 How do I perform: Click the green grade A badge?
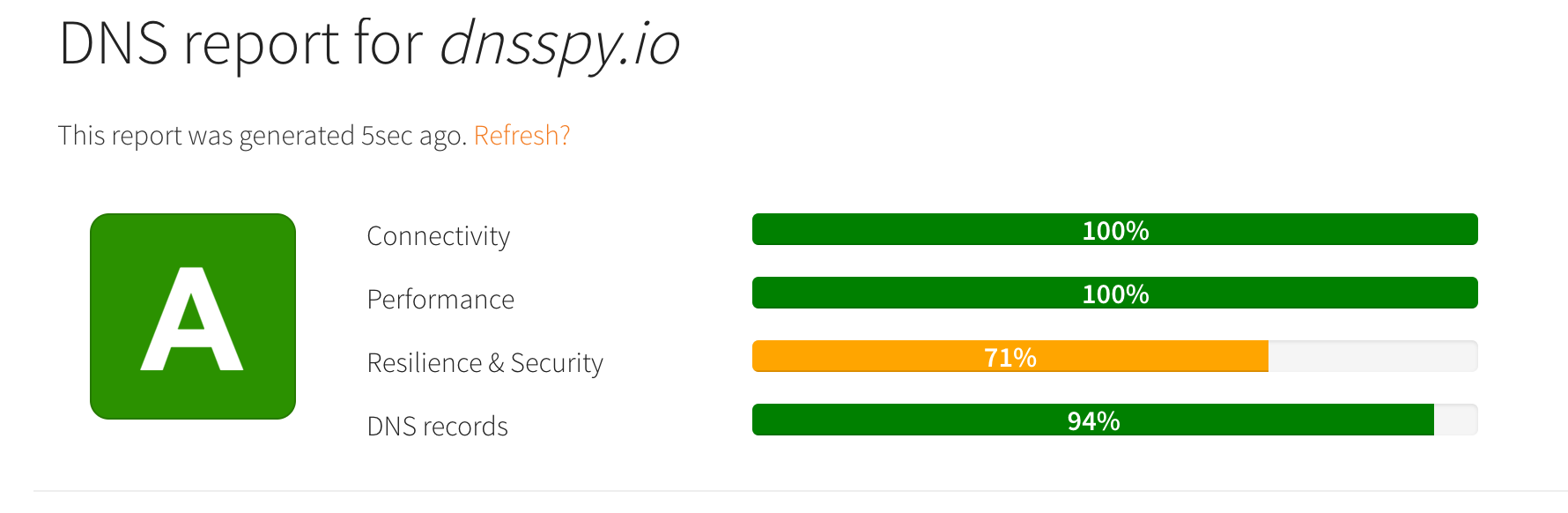pyautogui.click(x=192, y=313)
